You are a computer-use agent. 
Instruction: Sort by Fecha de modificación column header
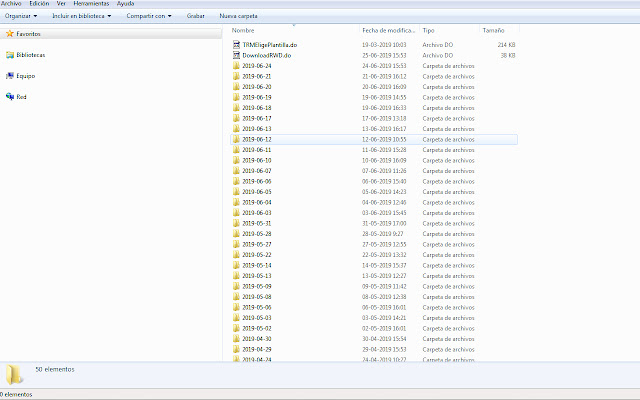pos(388,31)
